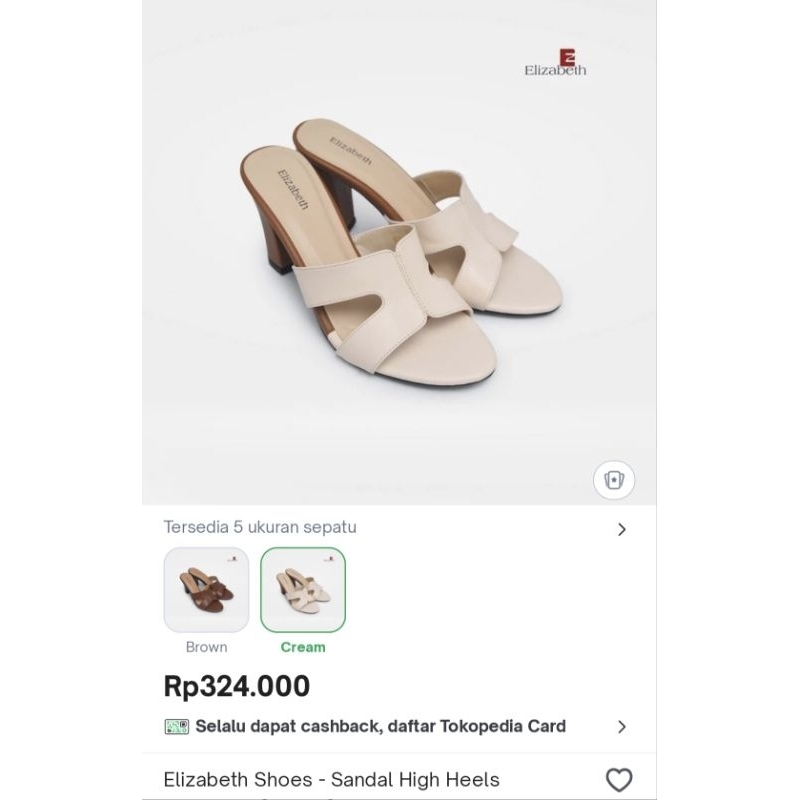Tap the heart icon beside the product title
The image size is (800, 800).
(620, 777)
